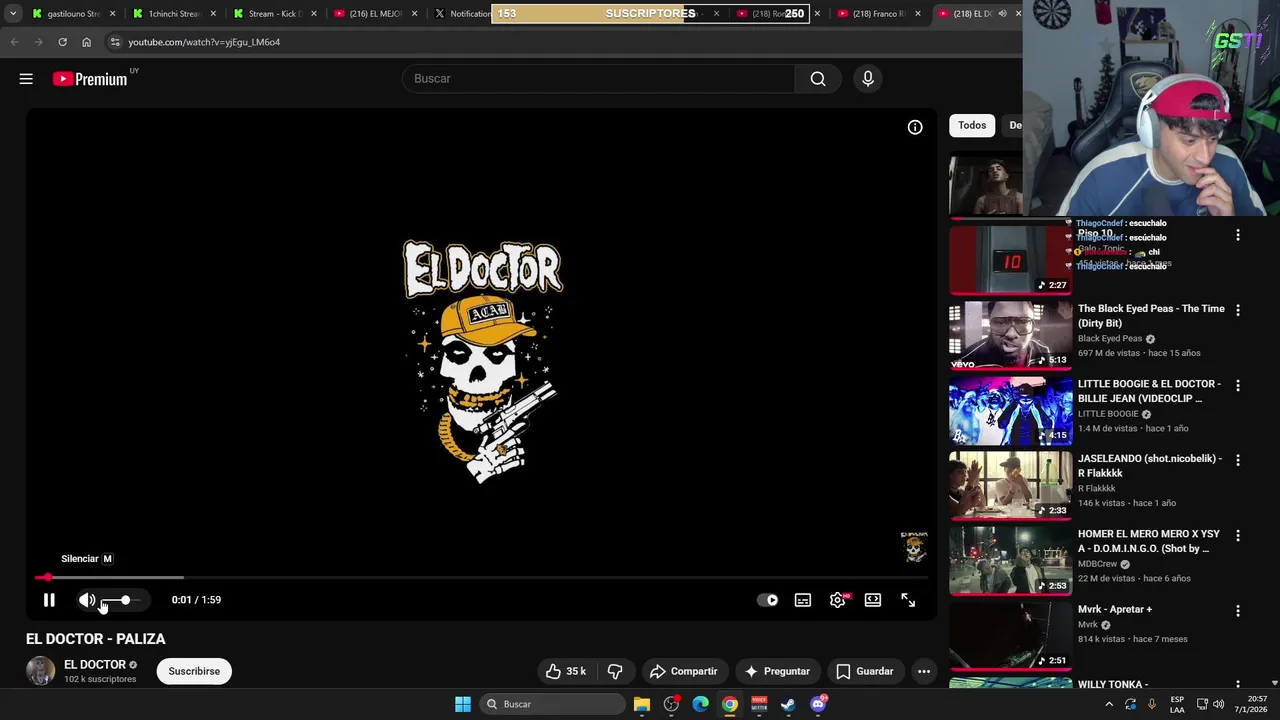The height and width of the screenshot is (720, 1280).
Task: Switch to Stream - Kick tab
Action: (274, 14)
